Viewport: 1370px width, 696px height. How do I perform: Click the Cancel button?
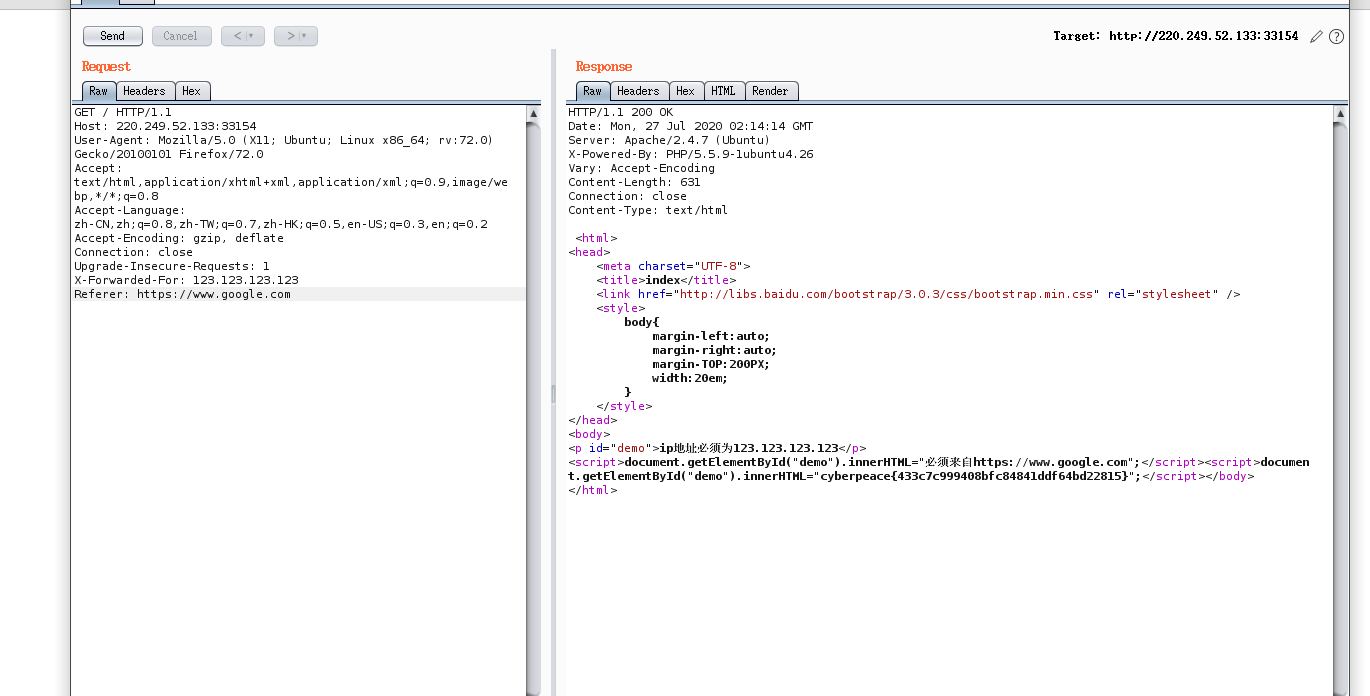[x=181, y=36]
